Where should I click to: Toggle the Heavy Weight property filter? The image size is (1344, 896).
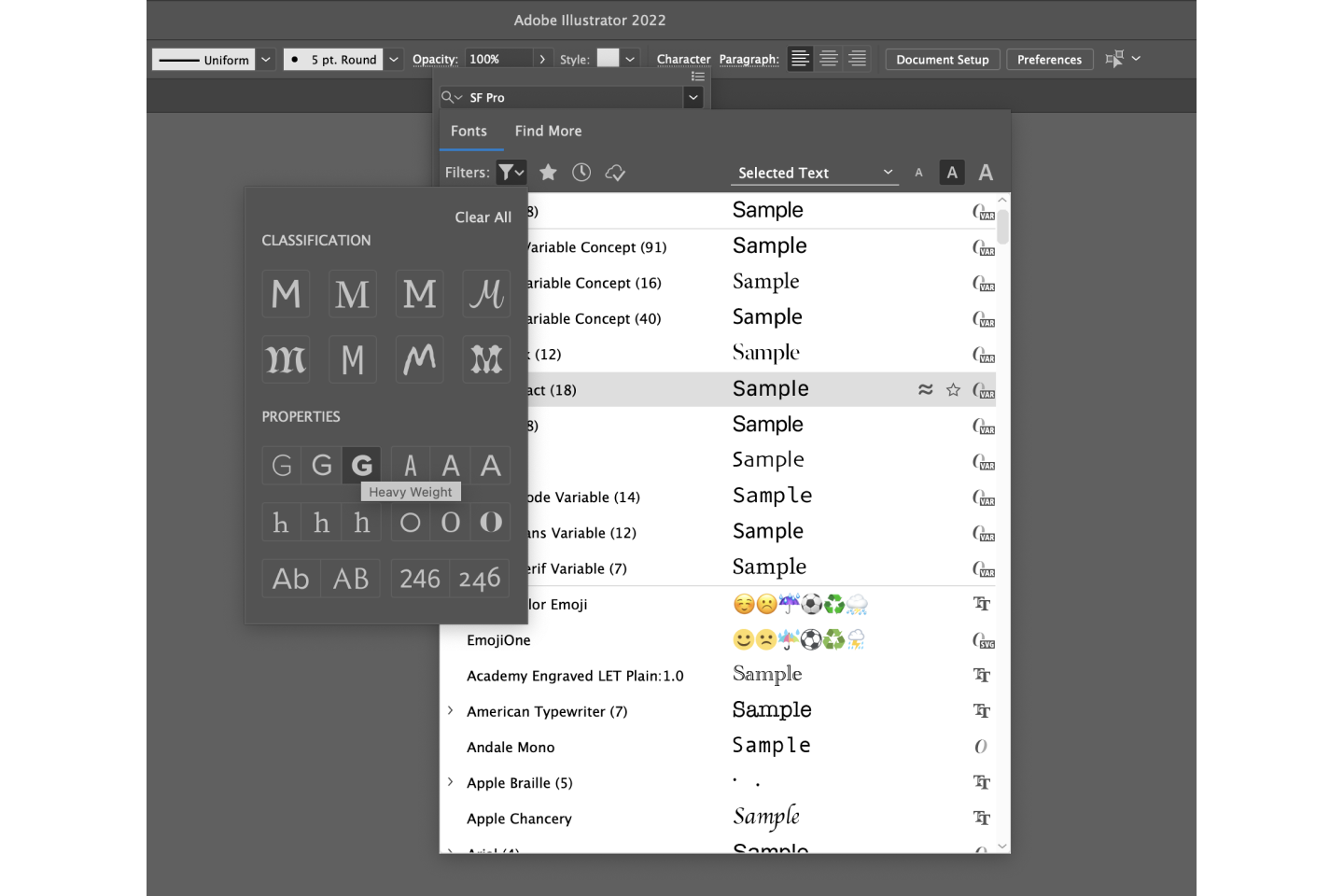click(362, 465)
